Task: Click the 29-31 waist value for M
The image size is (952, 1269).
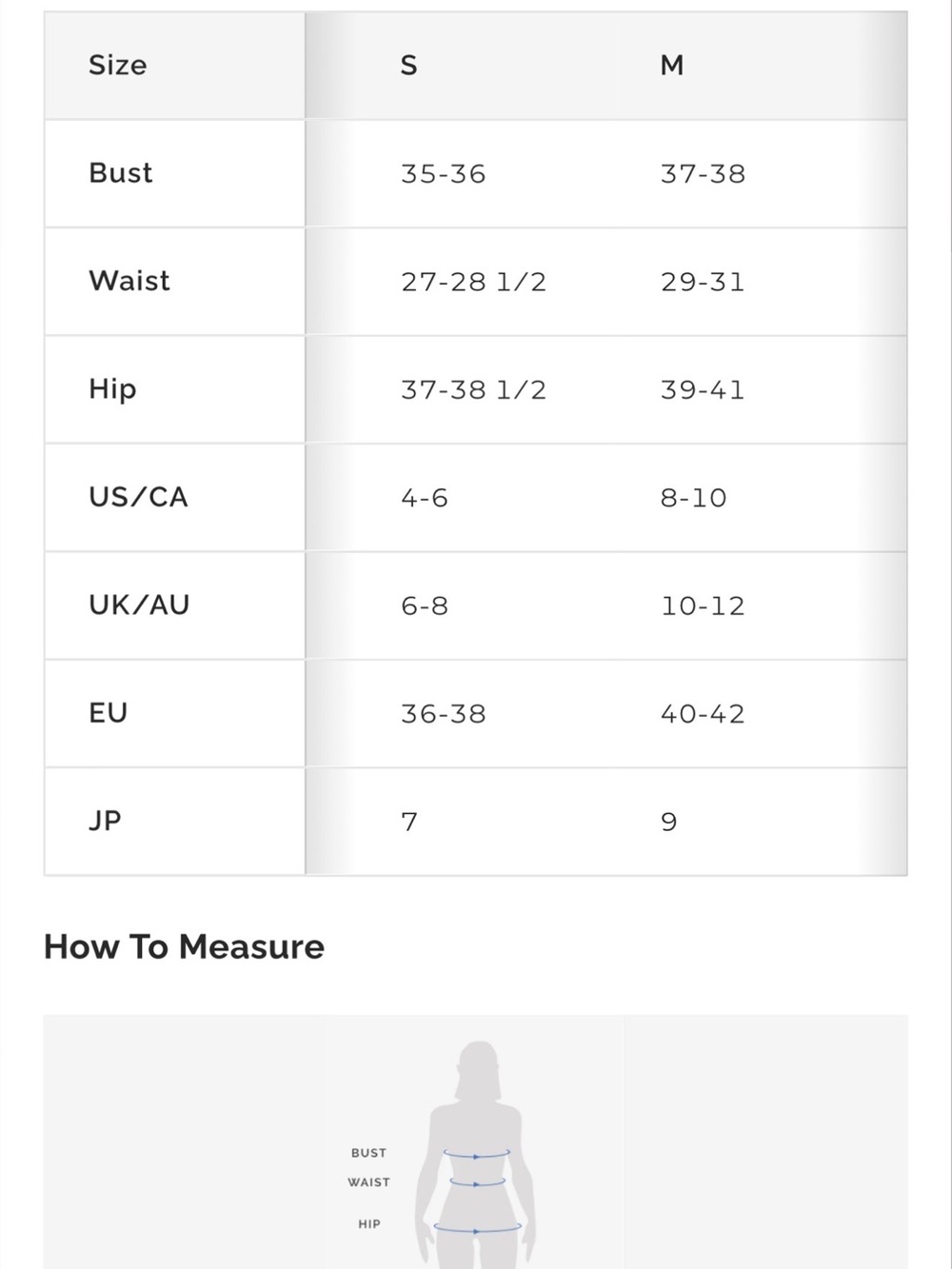Action: (703, 282)
